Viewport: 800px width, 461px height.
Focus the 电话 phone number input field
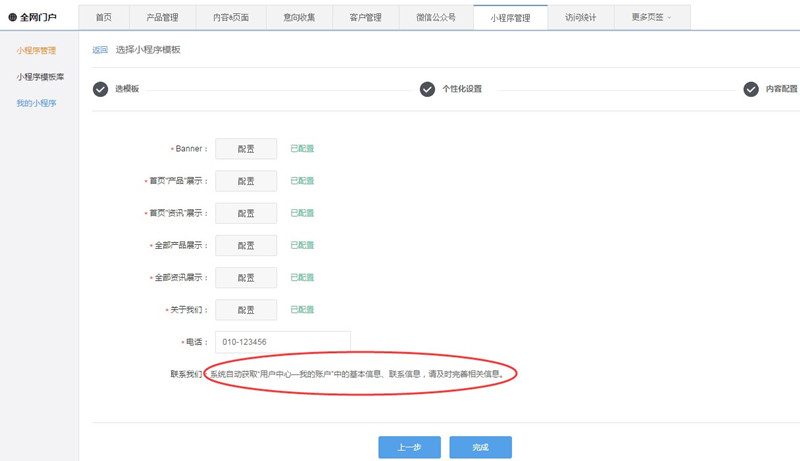coord(283,342)
